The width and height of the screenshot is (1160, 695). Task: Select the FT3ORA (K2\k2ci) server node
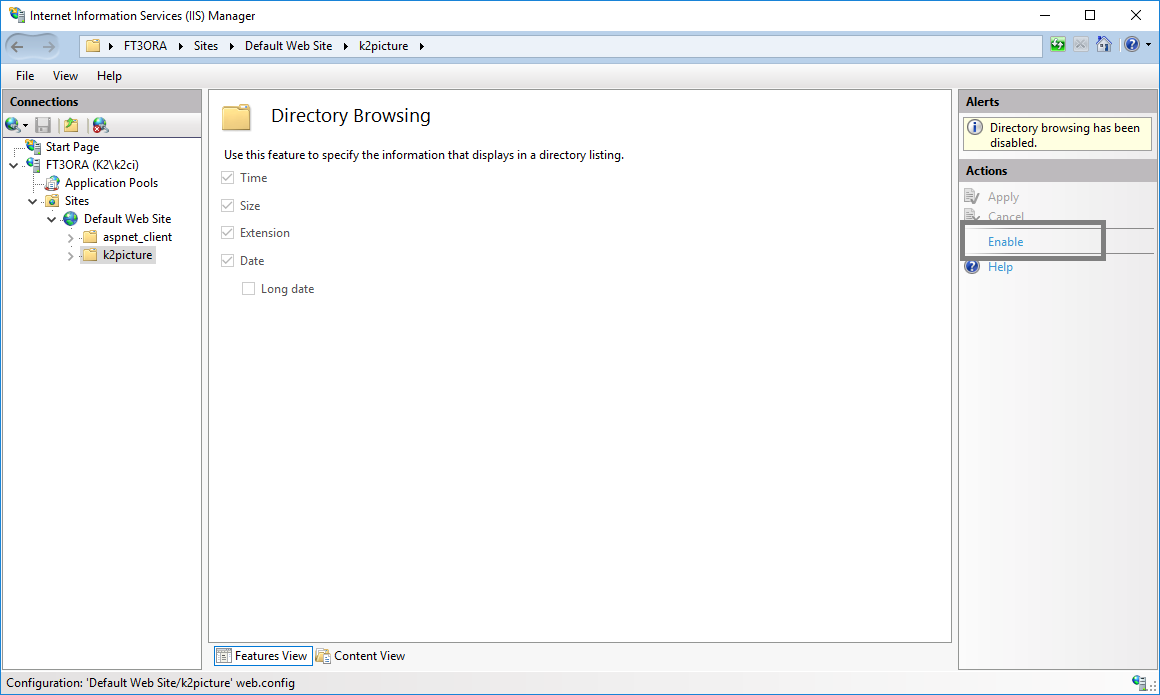92,164
